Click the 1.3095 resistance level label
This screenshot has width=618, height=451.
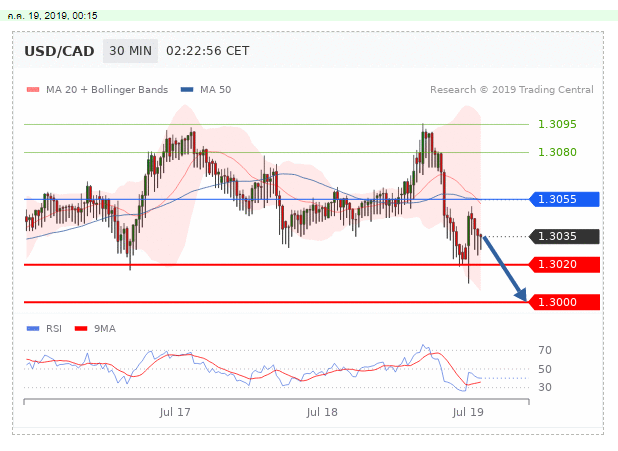(557, 124)
